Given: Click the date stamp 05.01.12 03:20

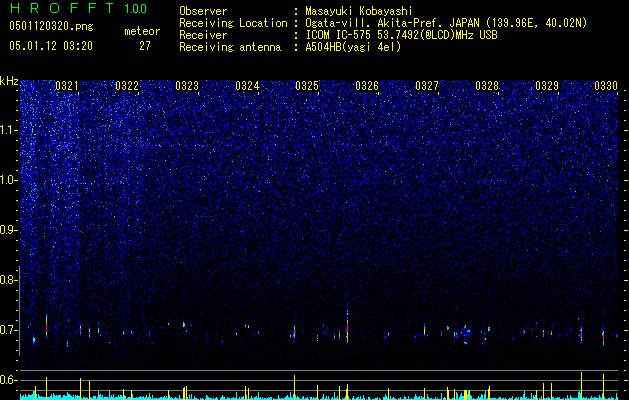Looking at the screenshot, I should point(51,46).
